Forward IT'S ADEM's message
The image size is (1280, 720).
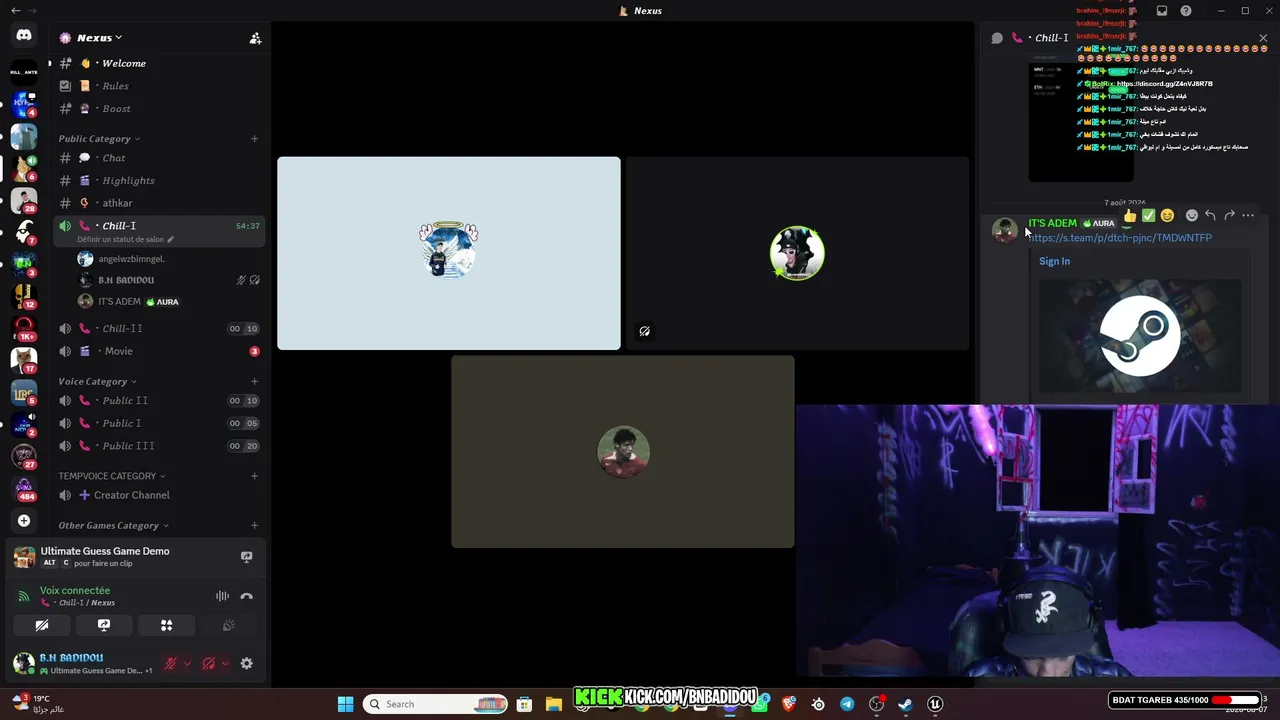point(1229,215)
